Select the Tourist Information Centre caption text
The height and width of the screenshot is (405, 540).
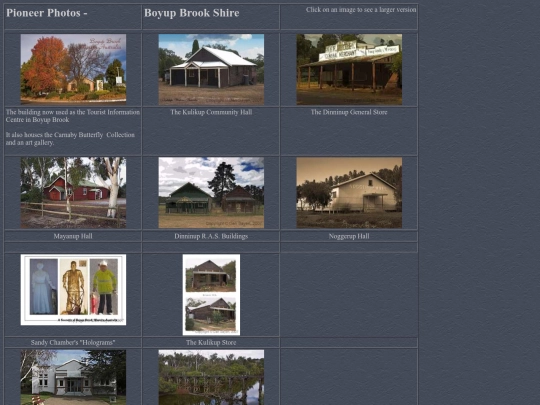[x=73, y=116]
